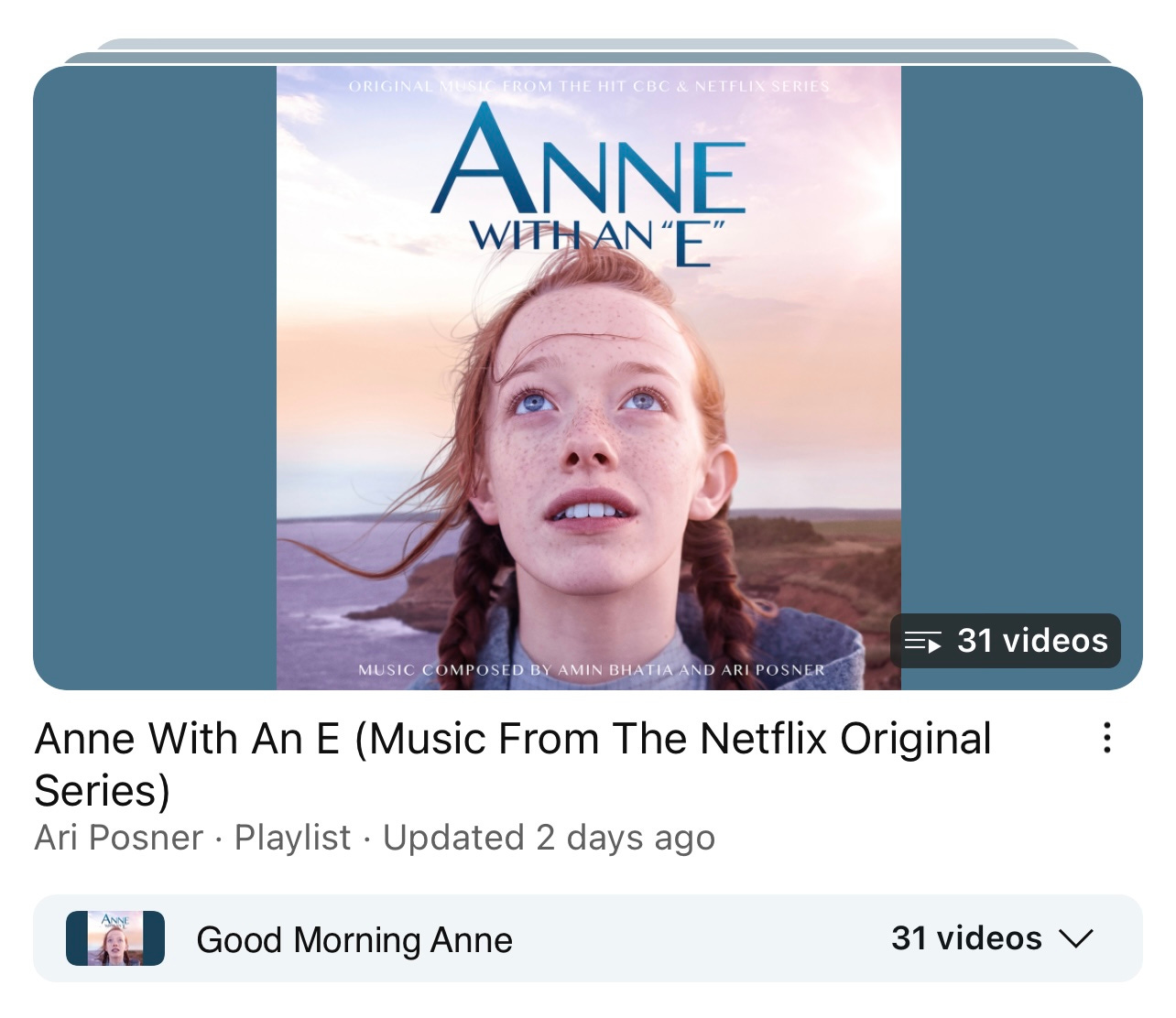Image resolution: width=1176 pixels, height=1018 pixels.
Task: Open the Anne With An E playlist title
Action: tap(513, 764)
